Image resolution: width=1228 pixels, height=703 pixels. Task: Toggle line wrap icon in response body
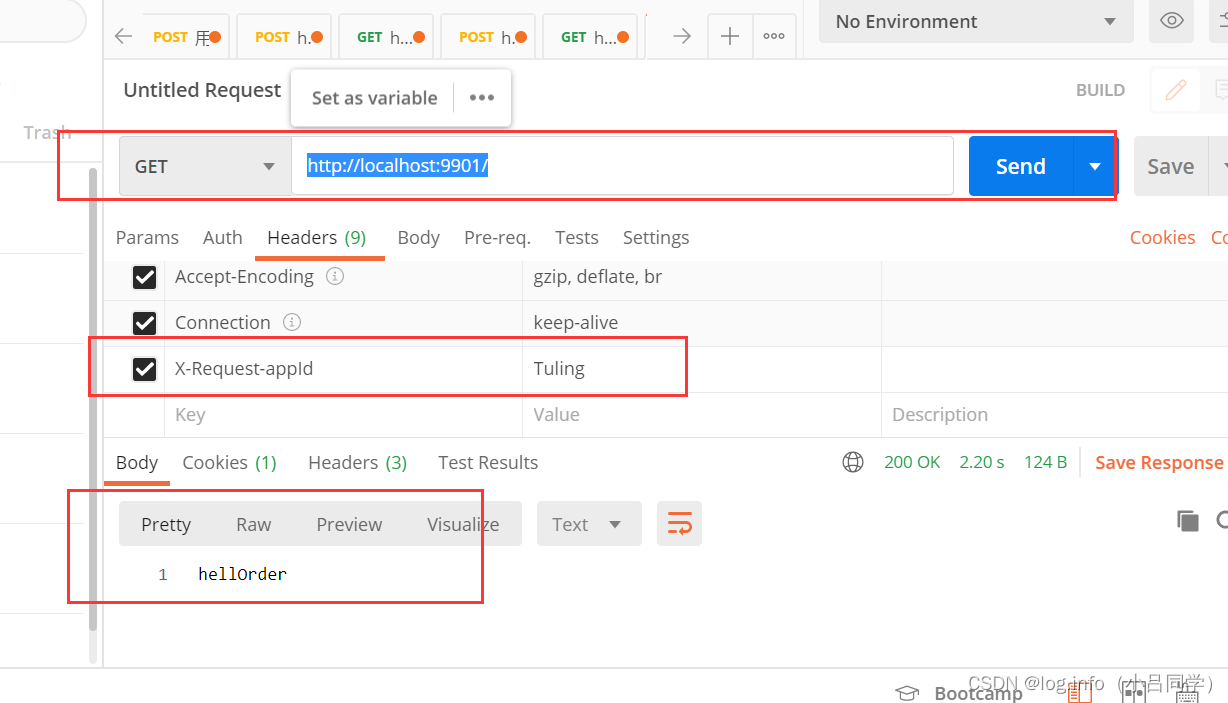(679, 524)
